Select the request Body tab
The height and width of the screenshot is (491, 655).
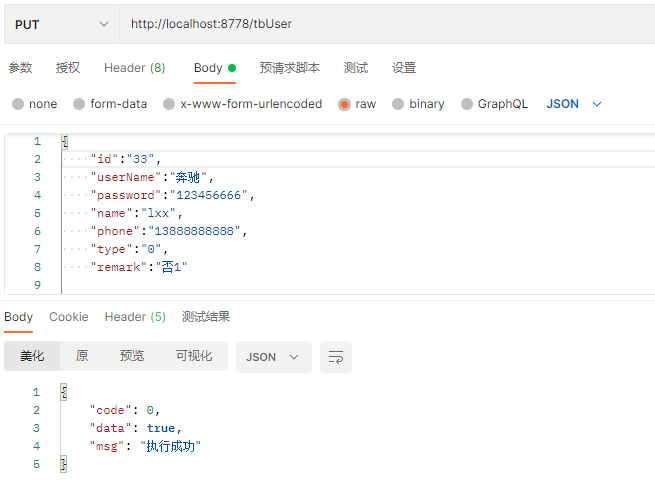click(215, 68)
